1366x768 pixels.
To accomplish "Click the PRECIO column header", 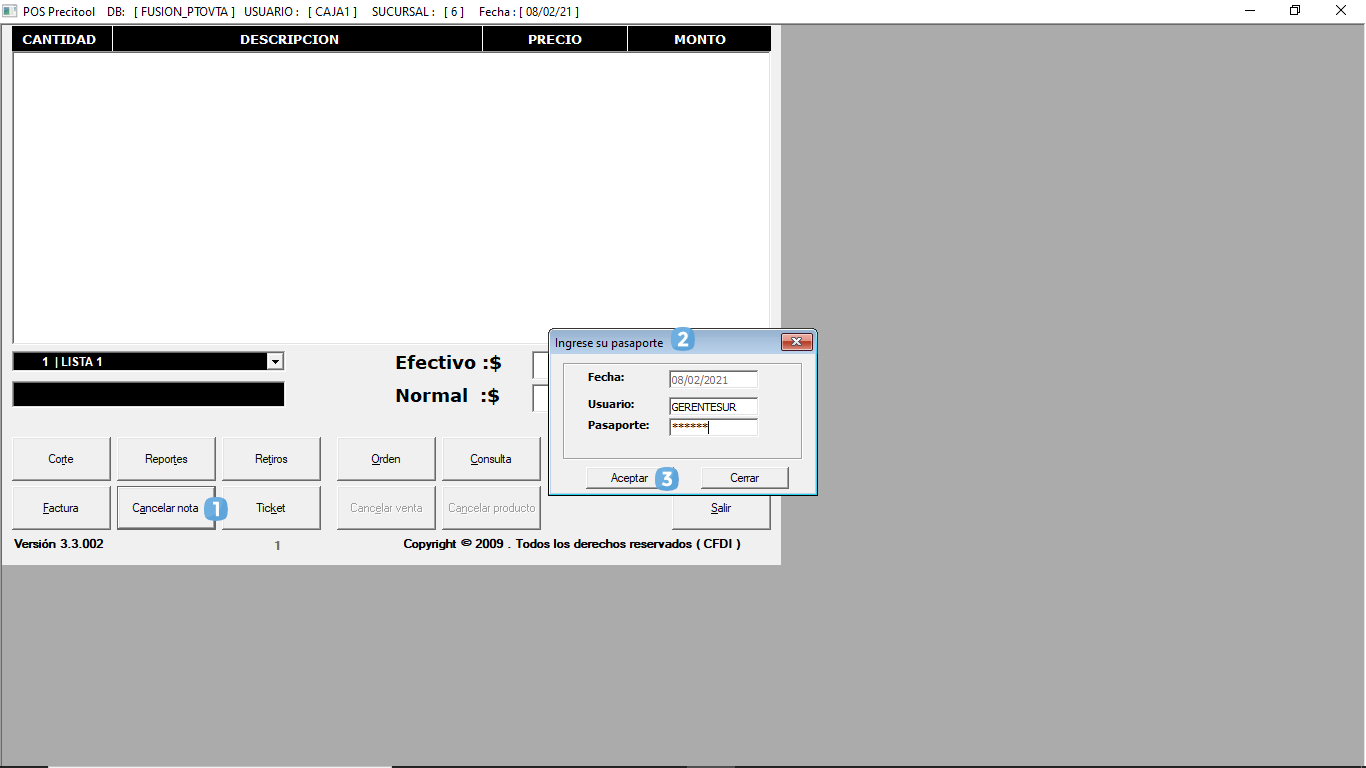I will pyautogui.click(x=555, y=39).
